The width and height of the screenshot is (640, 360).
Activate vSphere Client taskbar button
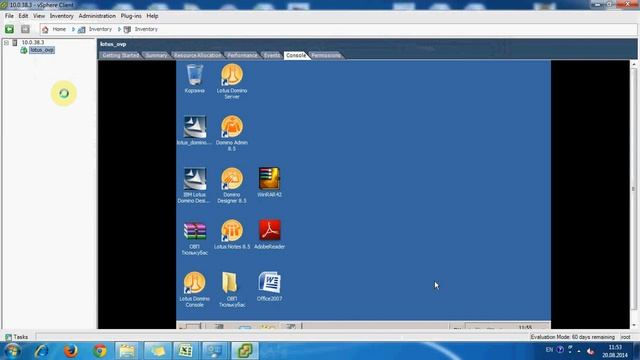pyautogui.click(x=245, y=351)
